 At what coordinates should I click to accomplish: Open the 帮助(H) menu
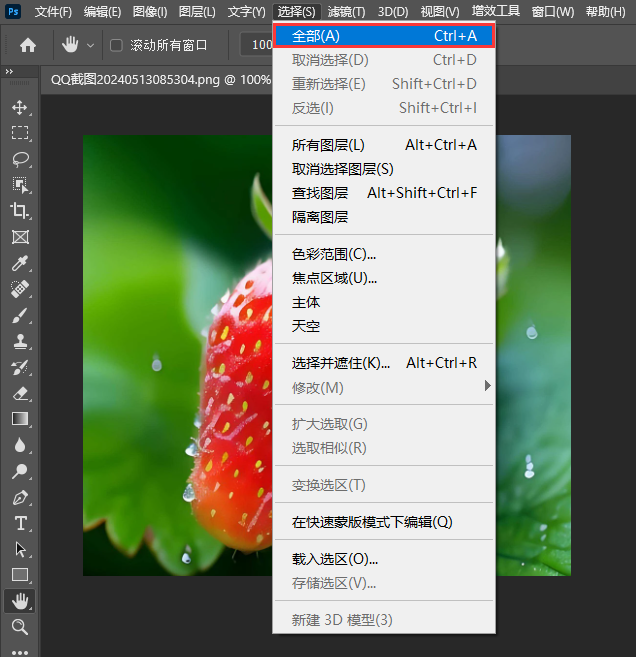pos(605,12)
